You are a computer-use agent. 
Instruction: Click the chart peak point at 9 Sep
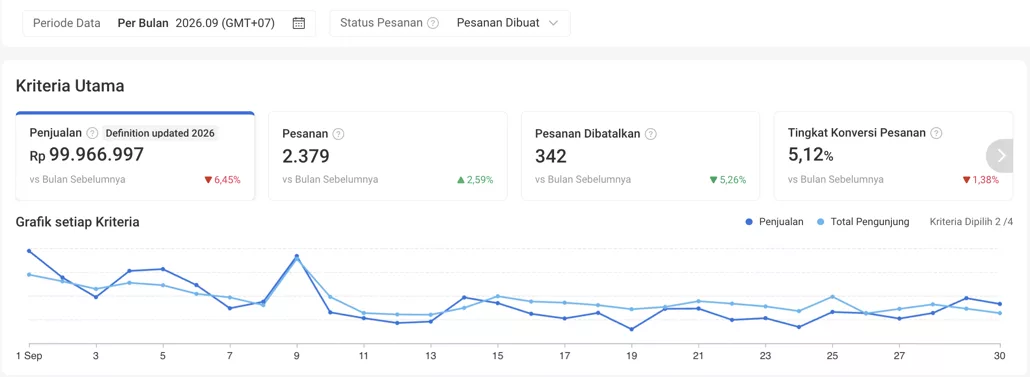297,256
